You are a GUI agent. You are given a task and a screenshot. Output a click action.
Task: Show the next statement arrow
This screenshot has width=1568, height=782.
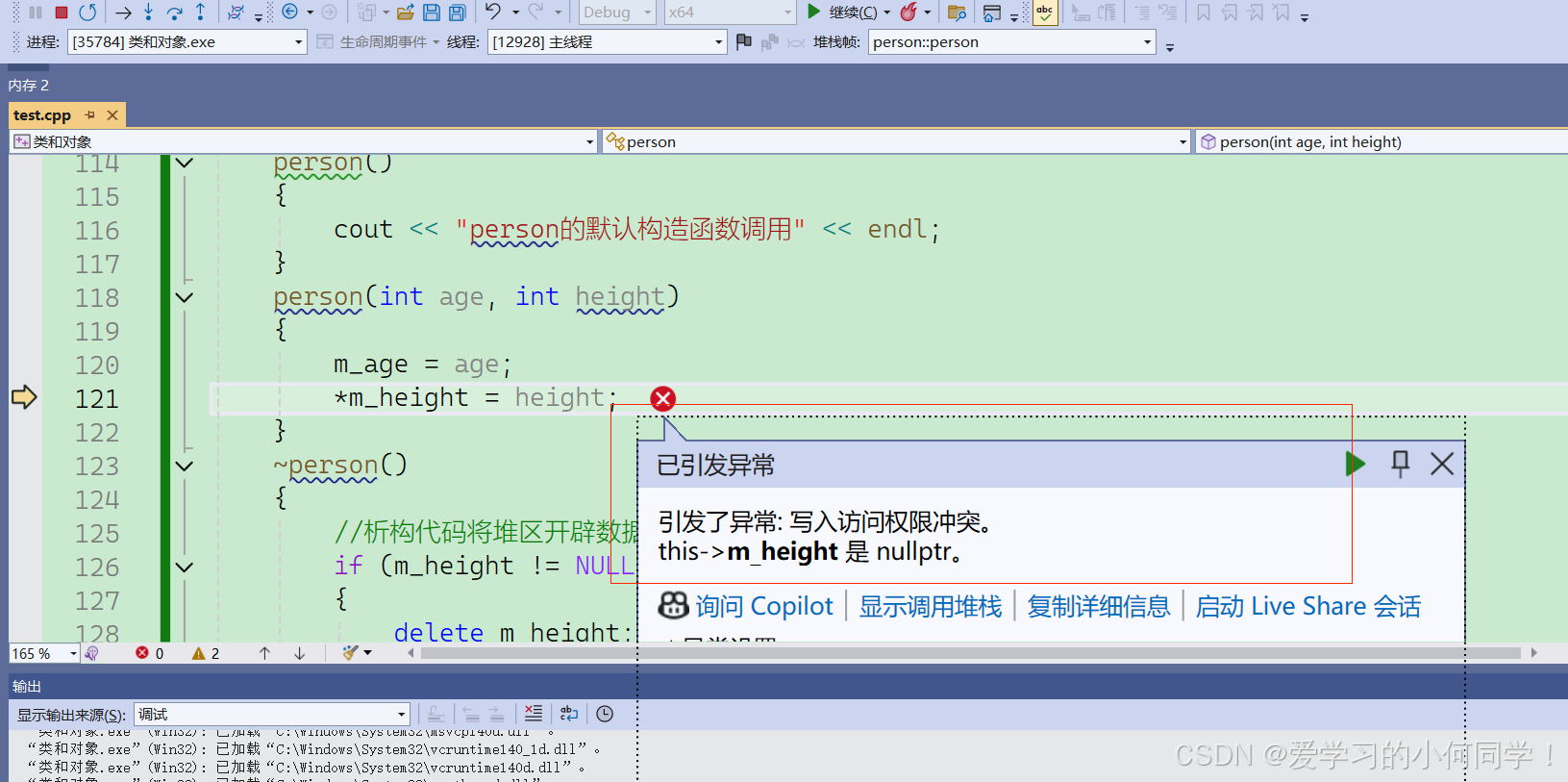coord(123,13)
